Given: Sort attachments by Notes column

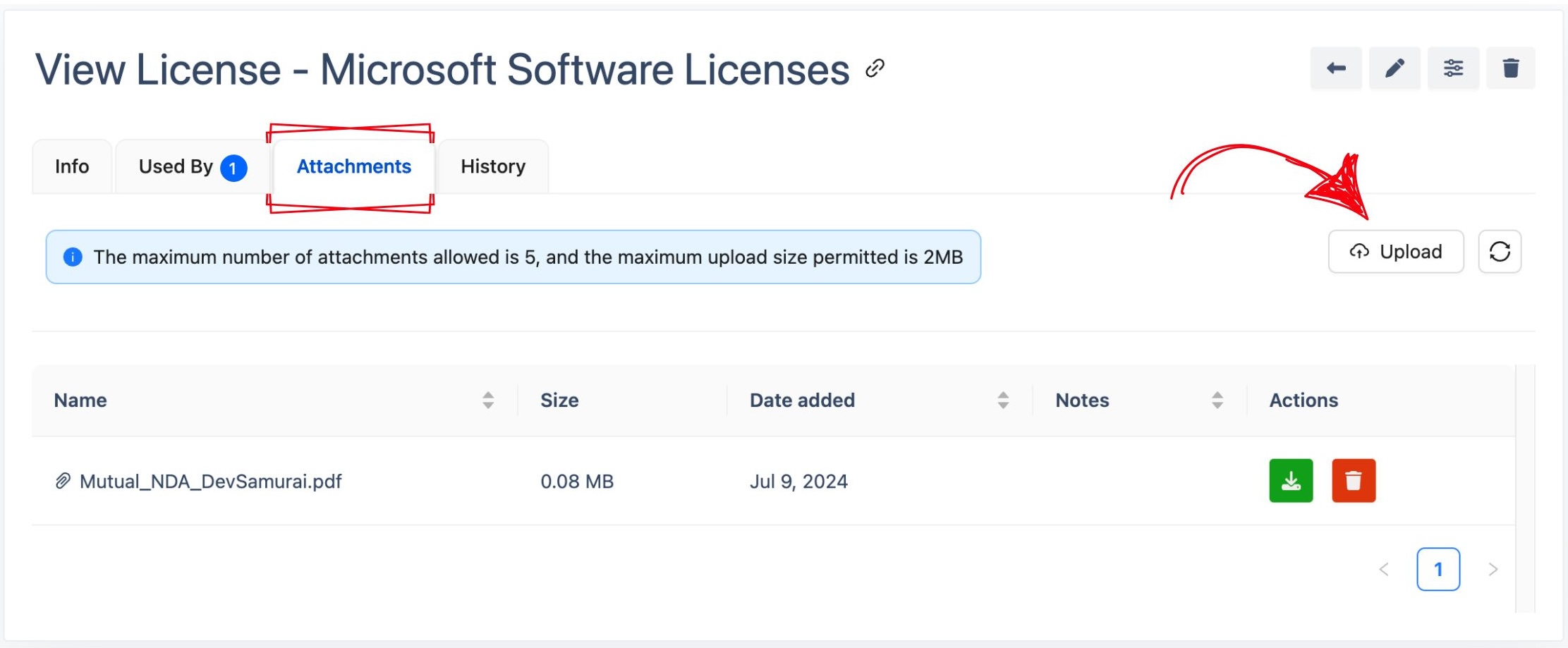Looking at the screenshot, I should (1217, 401).
